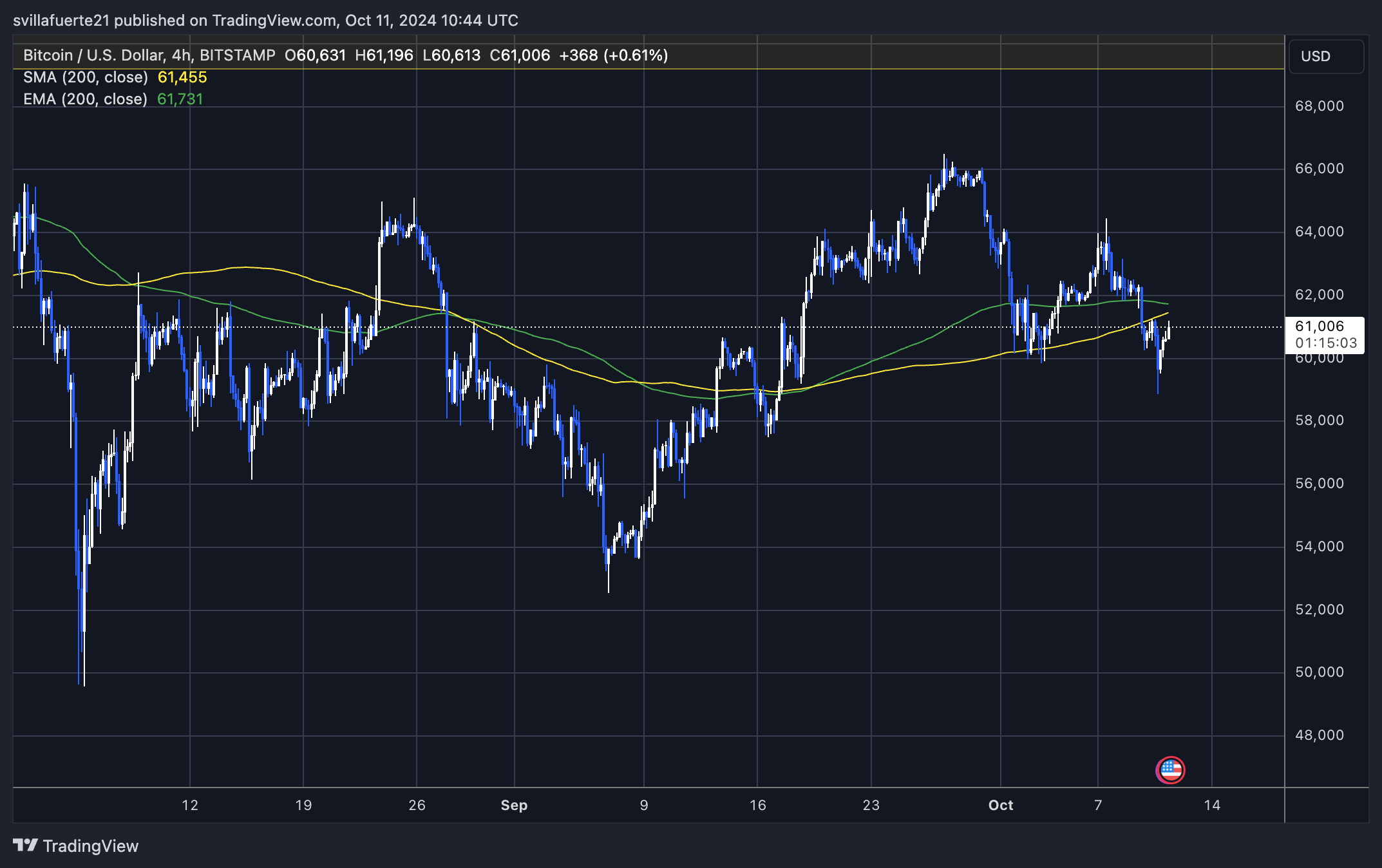Click the BITSTAMP exchange label
1382x868 pixels.
(x=236, y=55)
